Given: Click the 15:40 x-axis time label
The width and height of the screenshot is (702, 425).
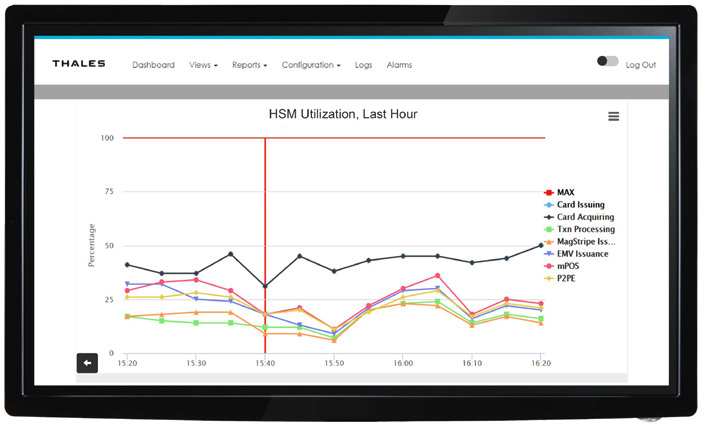Looking at the screenshot, I should 265,363.
